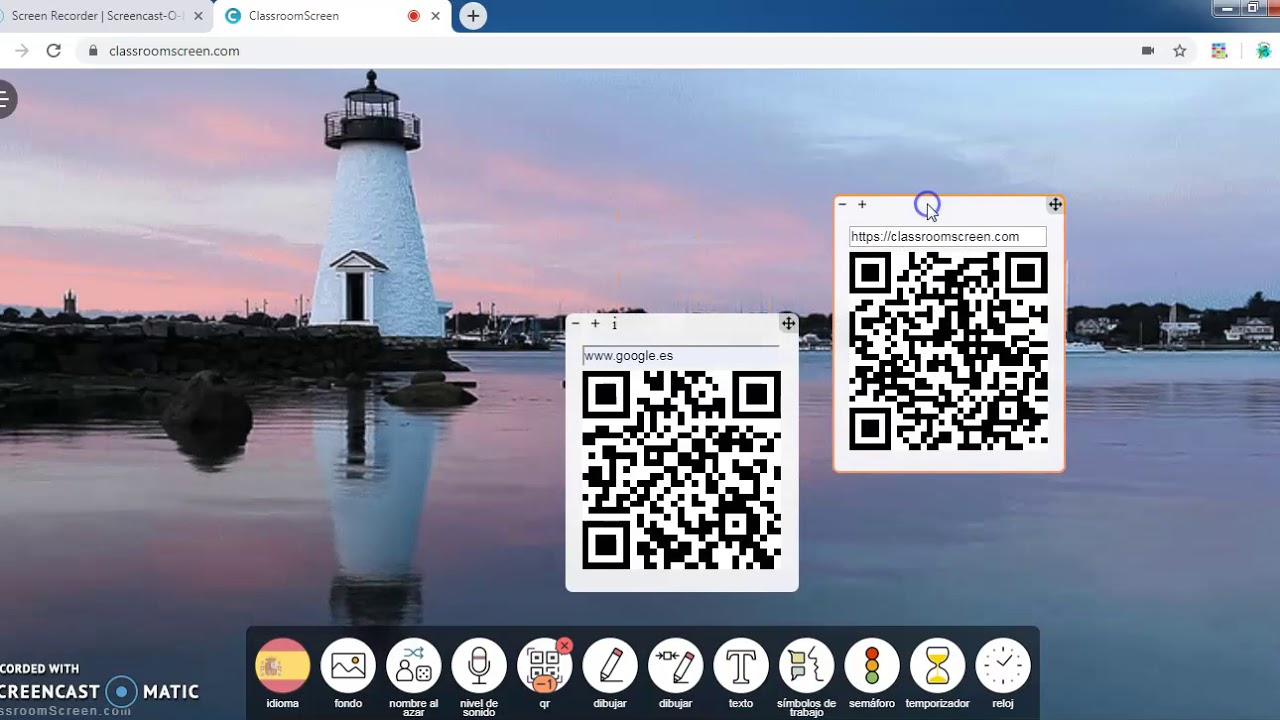Open the símbolos de trabajo work symbols tool

pos(807,666)
